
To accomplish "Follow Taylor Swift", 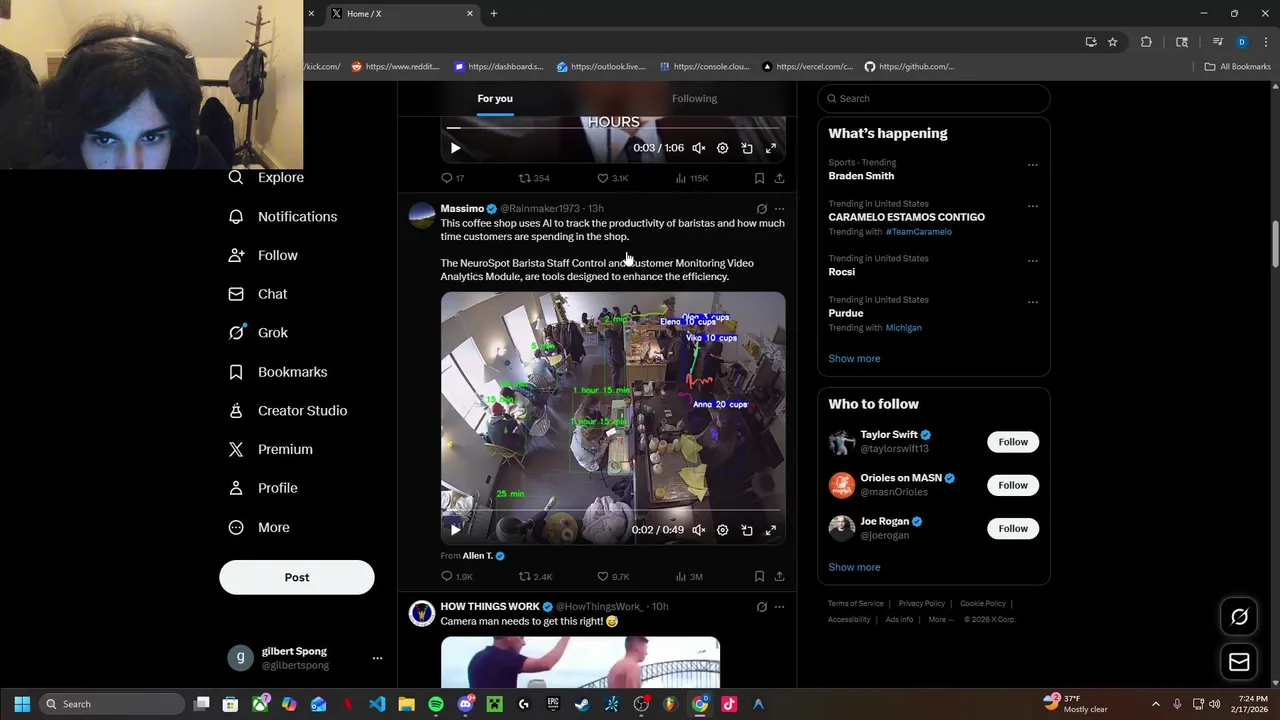I will (1013, 442).
